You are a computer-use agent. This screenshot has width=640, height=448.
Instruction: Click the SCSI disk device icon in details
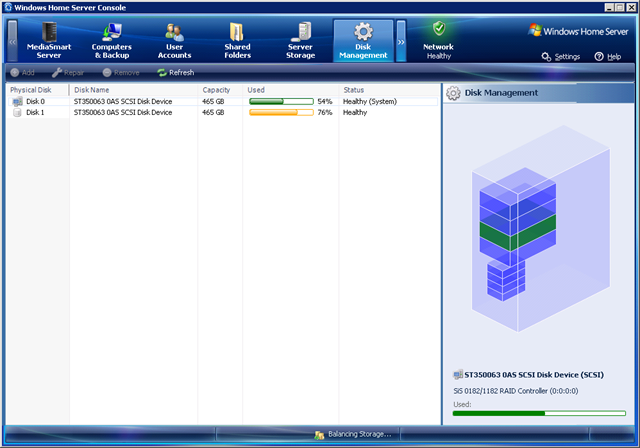coord(458,374)
